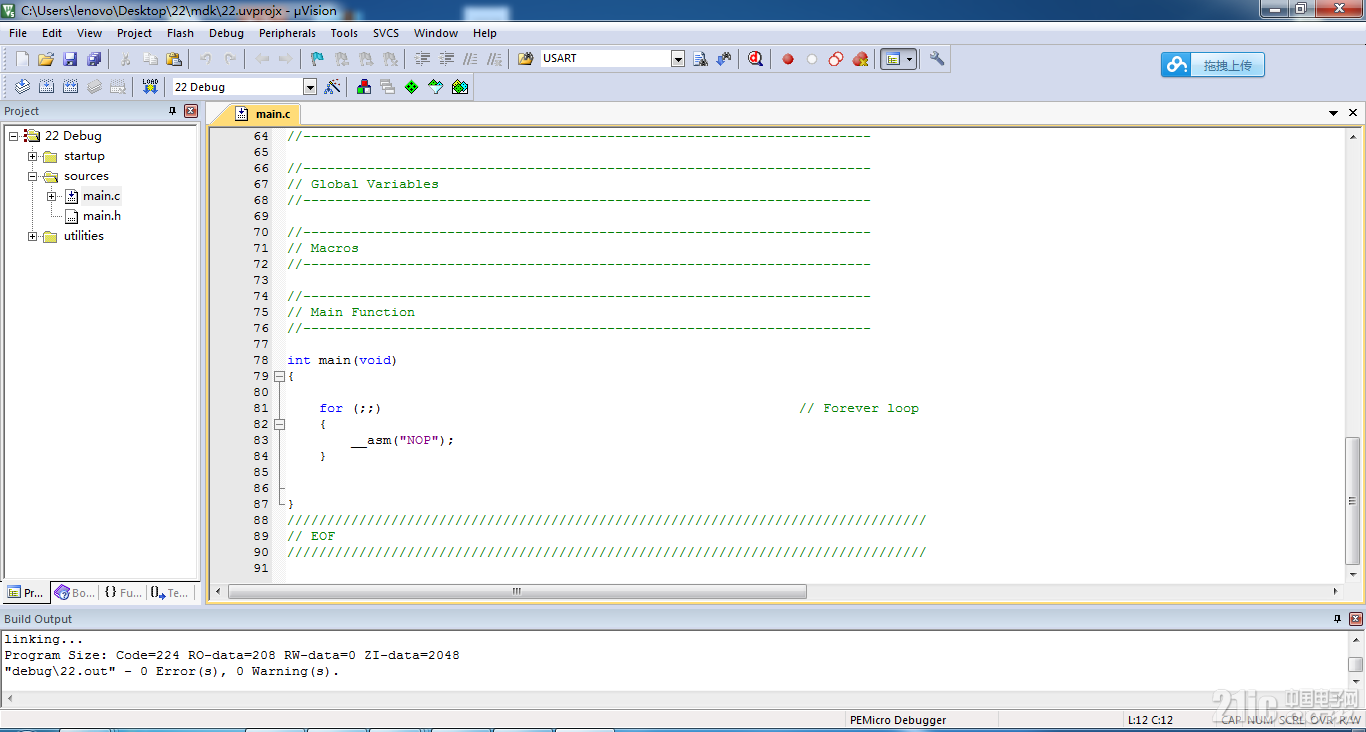Collapse the code fold at line 79
The height and width of the screenshot is (732, 1366).
(x=279, y=376)
